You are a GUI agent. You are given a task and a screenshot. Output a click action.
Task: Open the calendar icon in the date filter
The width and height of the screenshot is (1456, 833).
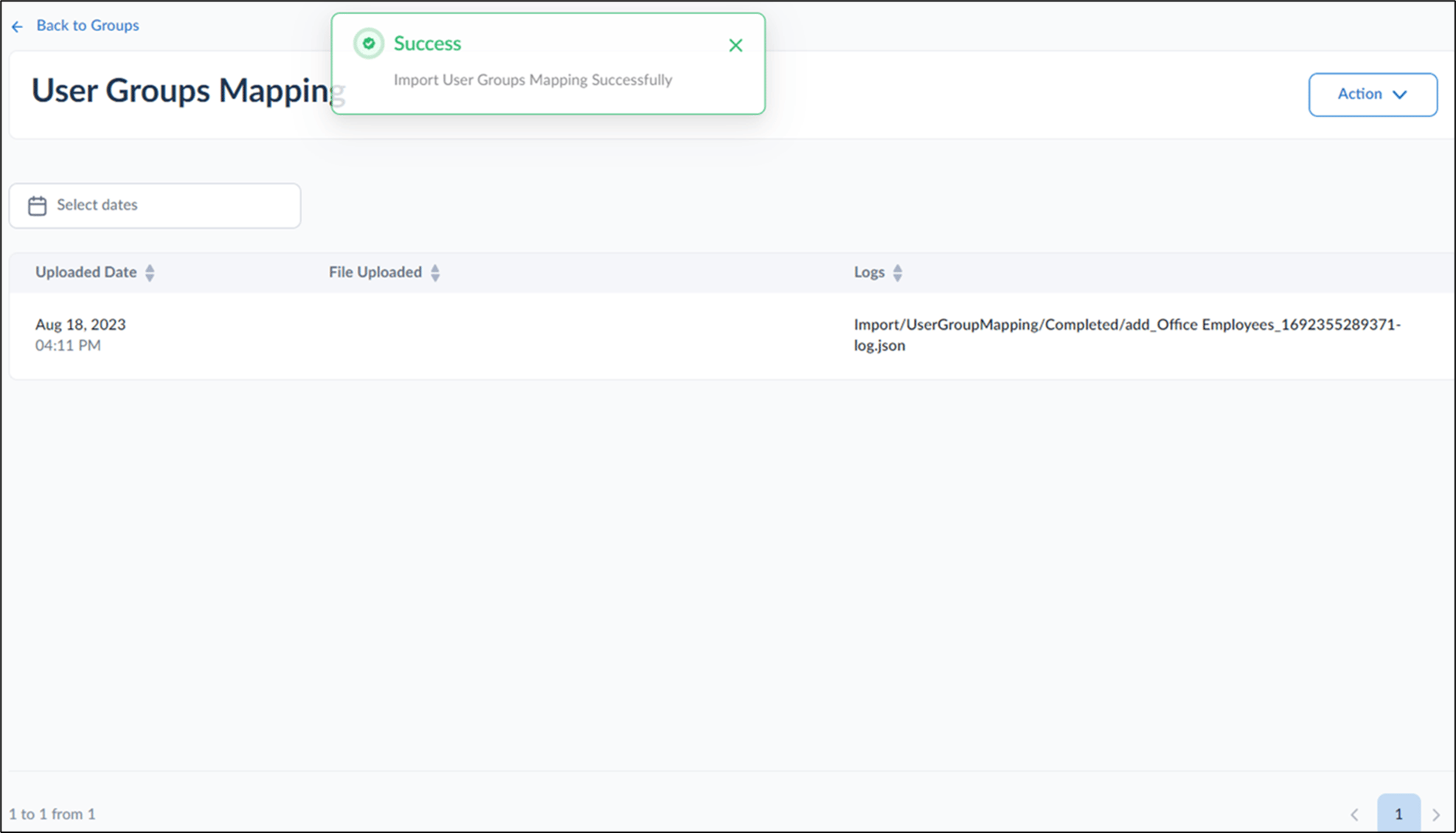coord(38,205)
